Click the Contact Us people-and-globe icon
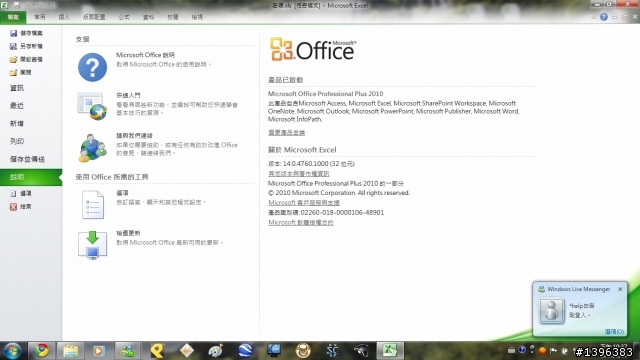 93,147
